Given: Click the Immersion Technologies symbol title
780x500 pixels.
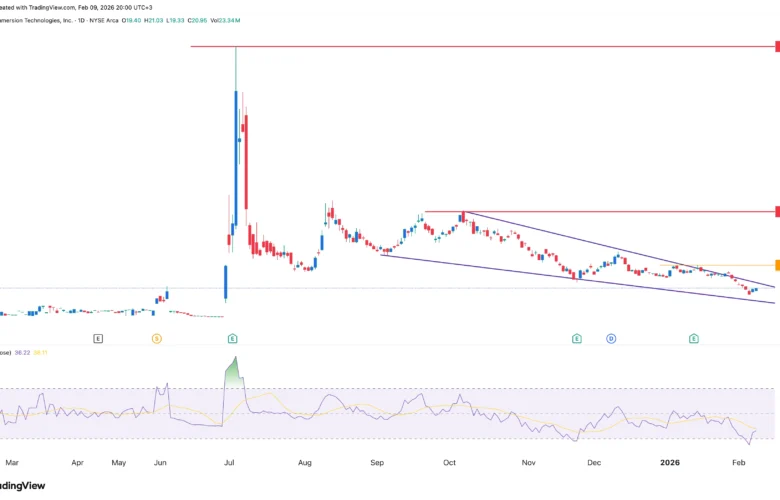Looking at the screenshot, I should point(38,21).
